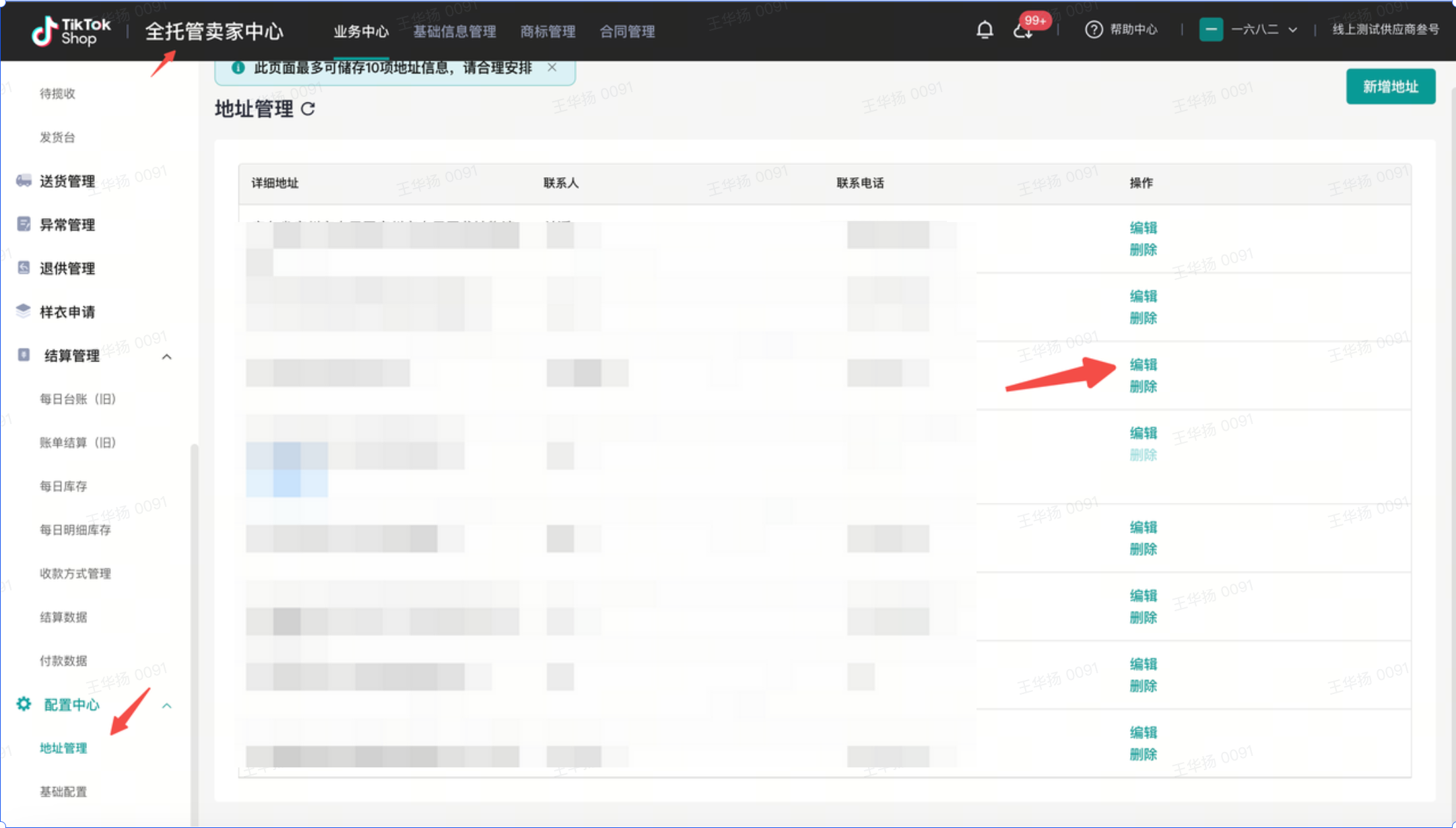This screenshot has height=828, width=1456.
Task: Click 编辑 for the fifth address row
Action: (x=1143, y=528)
